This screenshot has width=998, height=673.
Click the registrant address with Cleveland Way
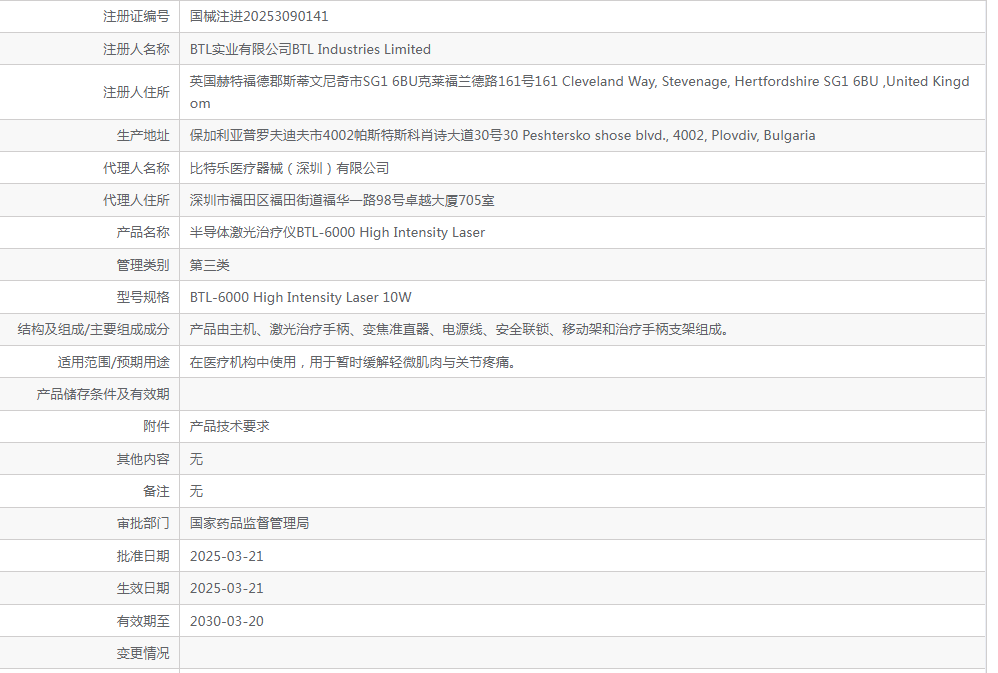(x=579, y=92)
